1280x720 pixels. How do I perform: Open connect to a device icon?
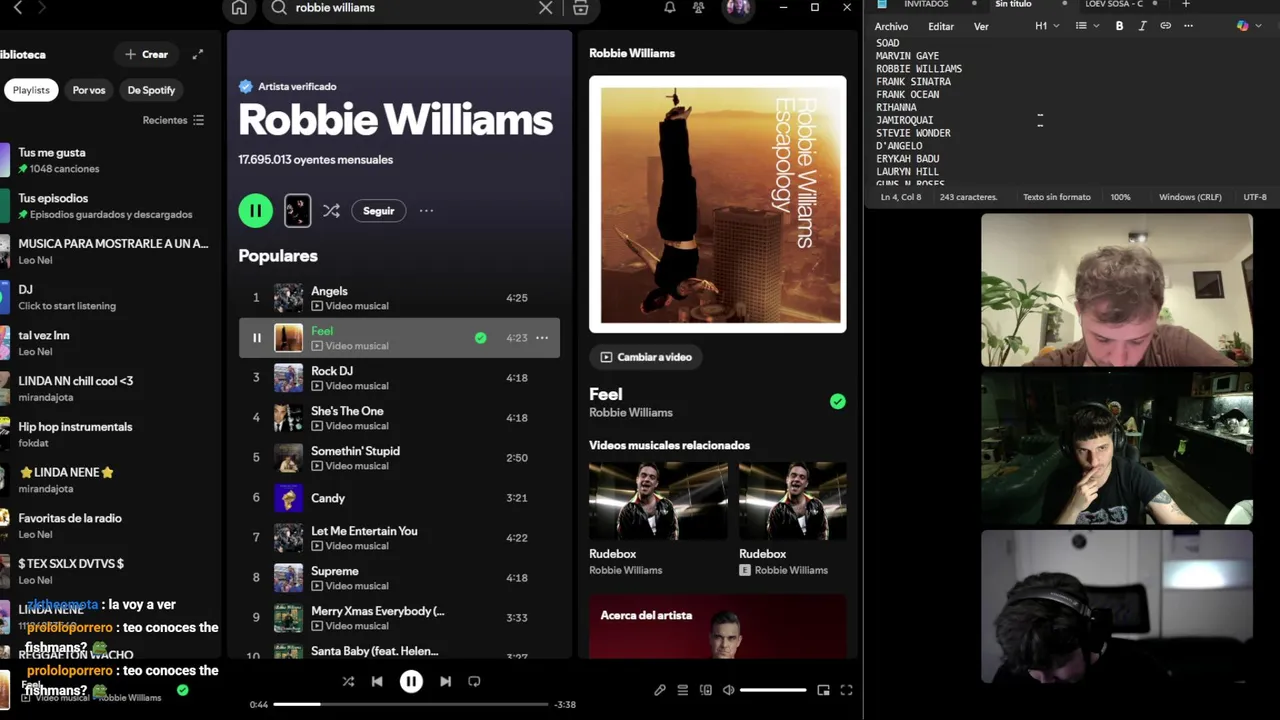[x=706, y=690]
